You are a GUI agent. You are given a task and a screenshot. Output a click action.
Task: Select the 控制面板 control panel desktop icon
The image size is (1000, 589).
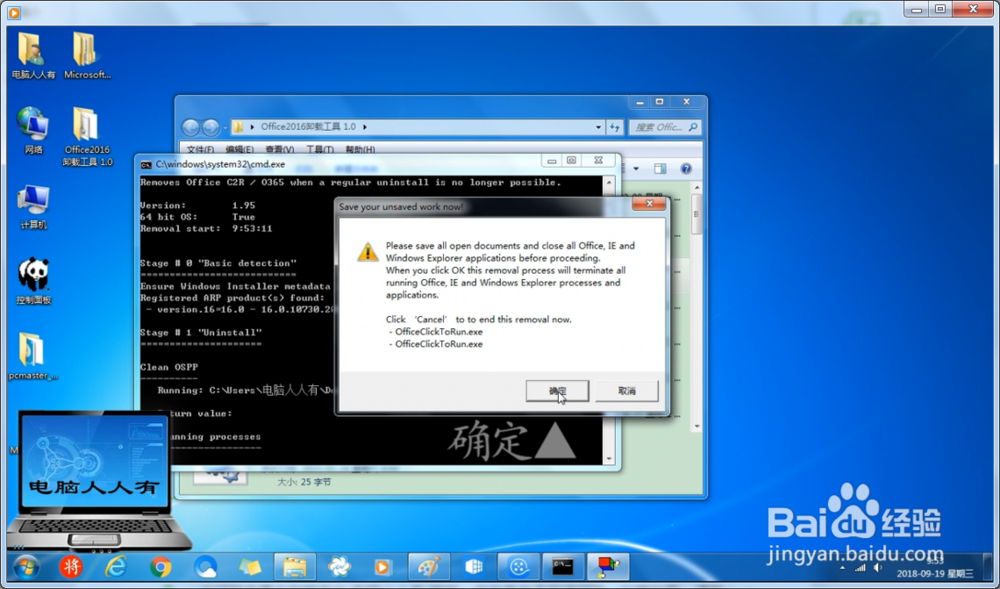coord(33,281)
